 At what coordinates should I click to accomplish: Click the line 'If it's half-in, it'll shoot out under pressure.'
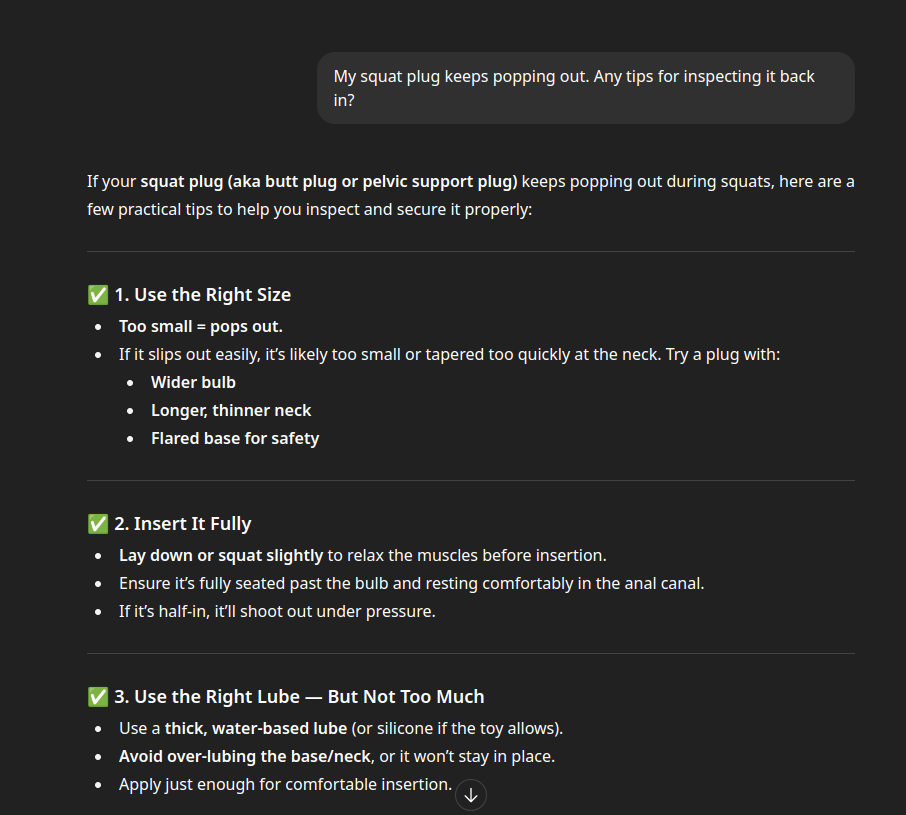pyautogui.click(x=277, y=611)
